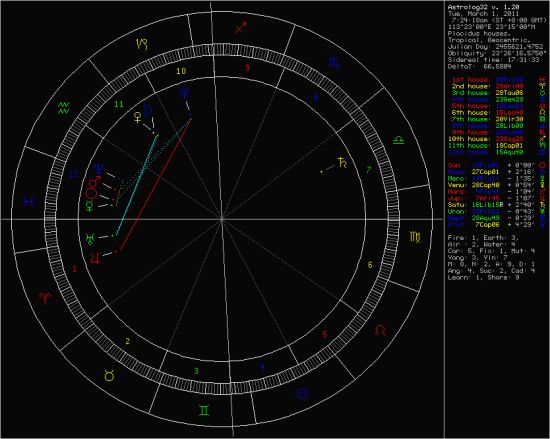Click the Taurus glyph beside the 3rd house row
The height and width of the screenshot is (439, 550).
coord(543,93)
